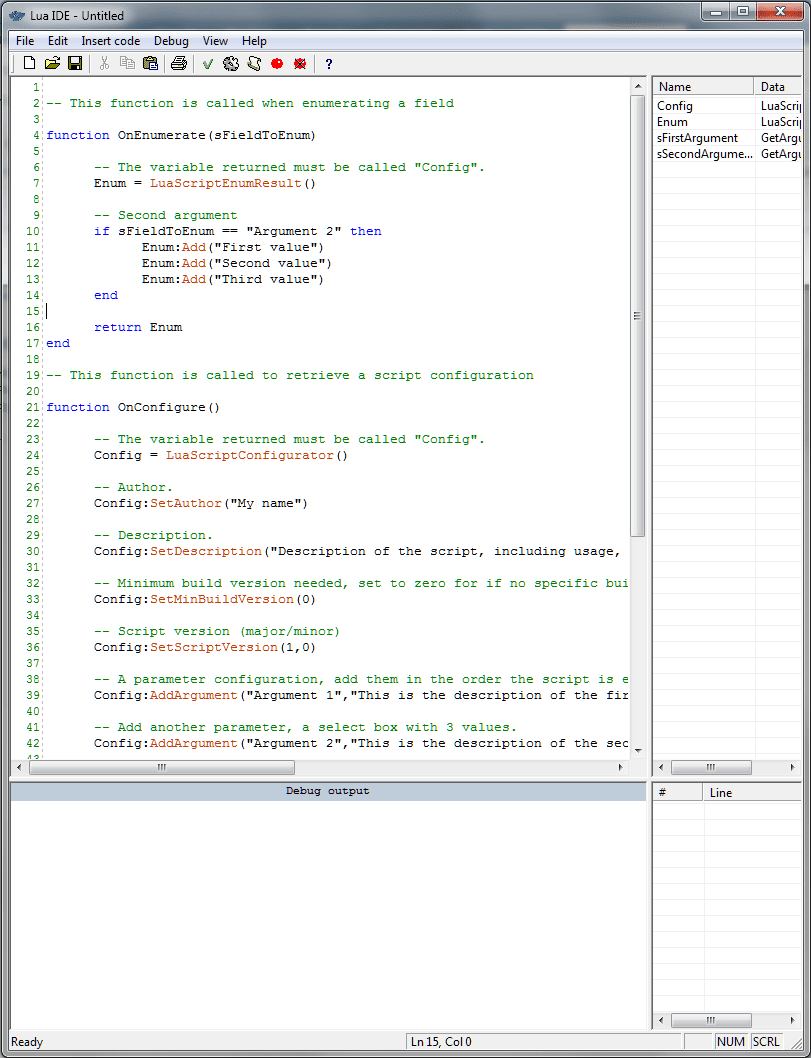This screenshot has height=1058, width=811.
Task: Click the code editor vertical scrollbar thumb
Action: click(x=637, y=316)
